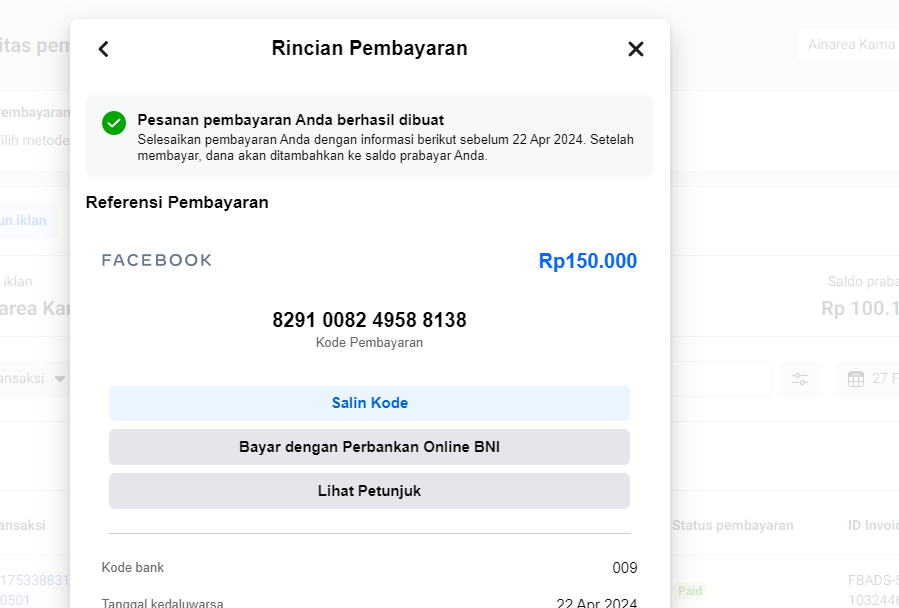This screenshot has width=899, height=608.
Task: Click the ID Invoice column header
Action: [873, 525]
